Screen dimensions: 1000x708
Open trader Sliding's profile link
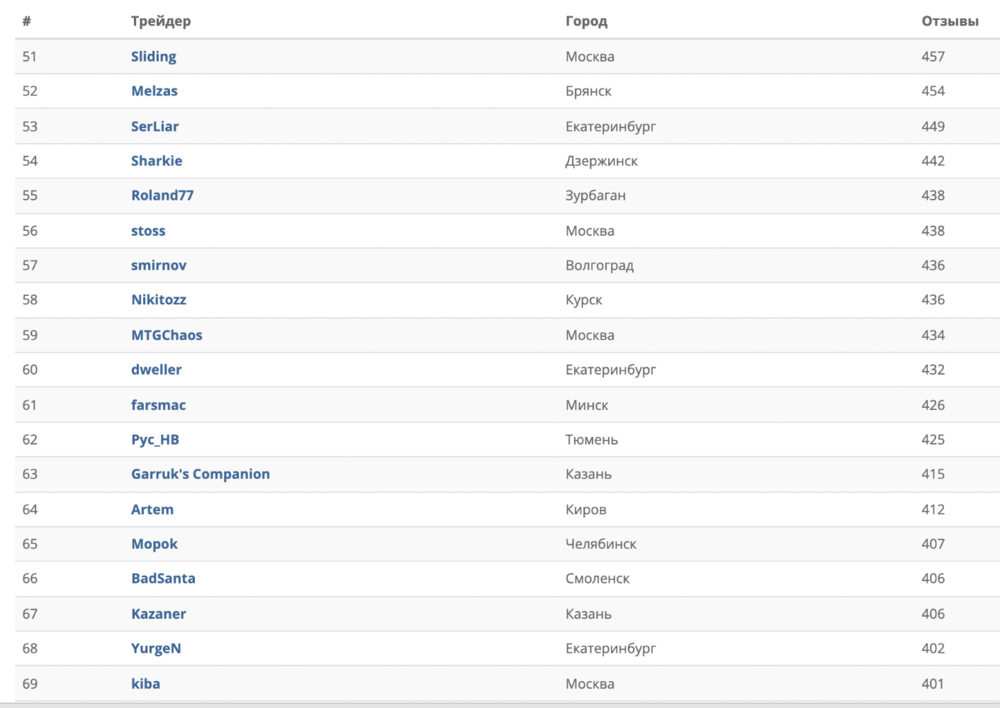coord(153,57)
